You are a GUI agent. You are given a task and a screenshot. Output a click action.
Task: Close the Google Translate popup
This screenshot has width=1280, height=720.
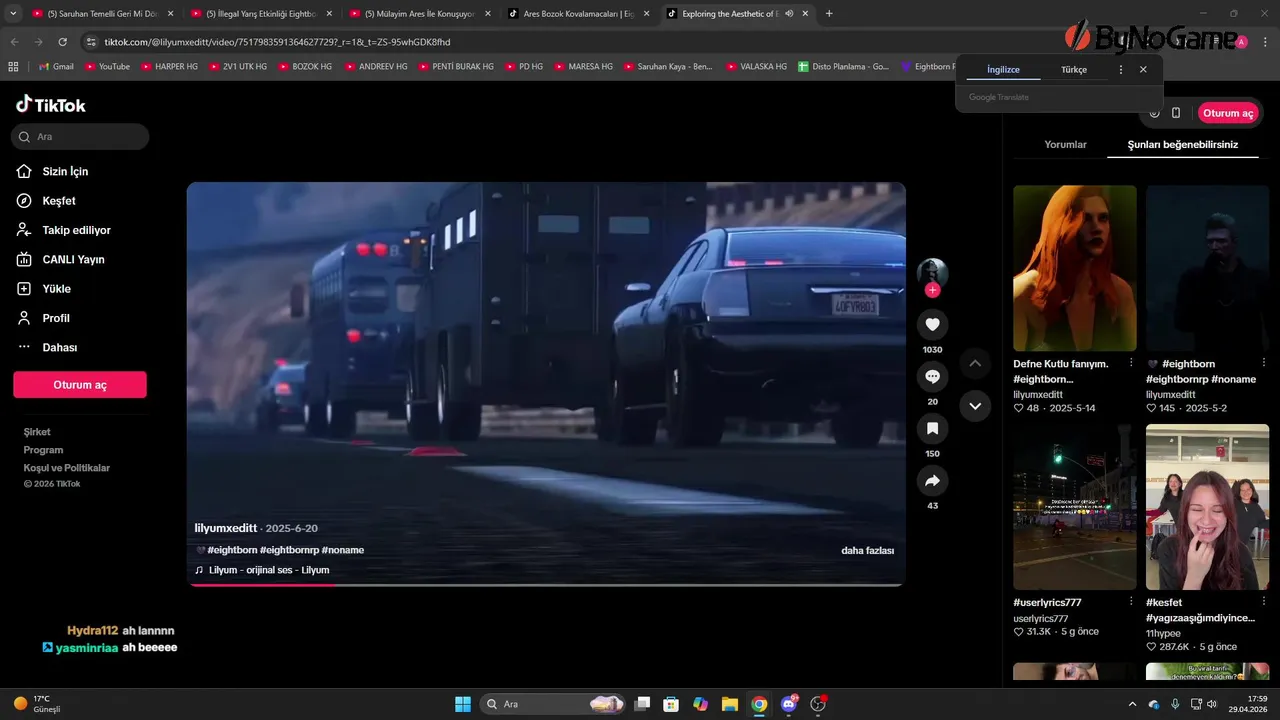pos(1143,70)
